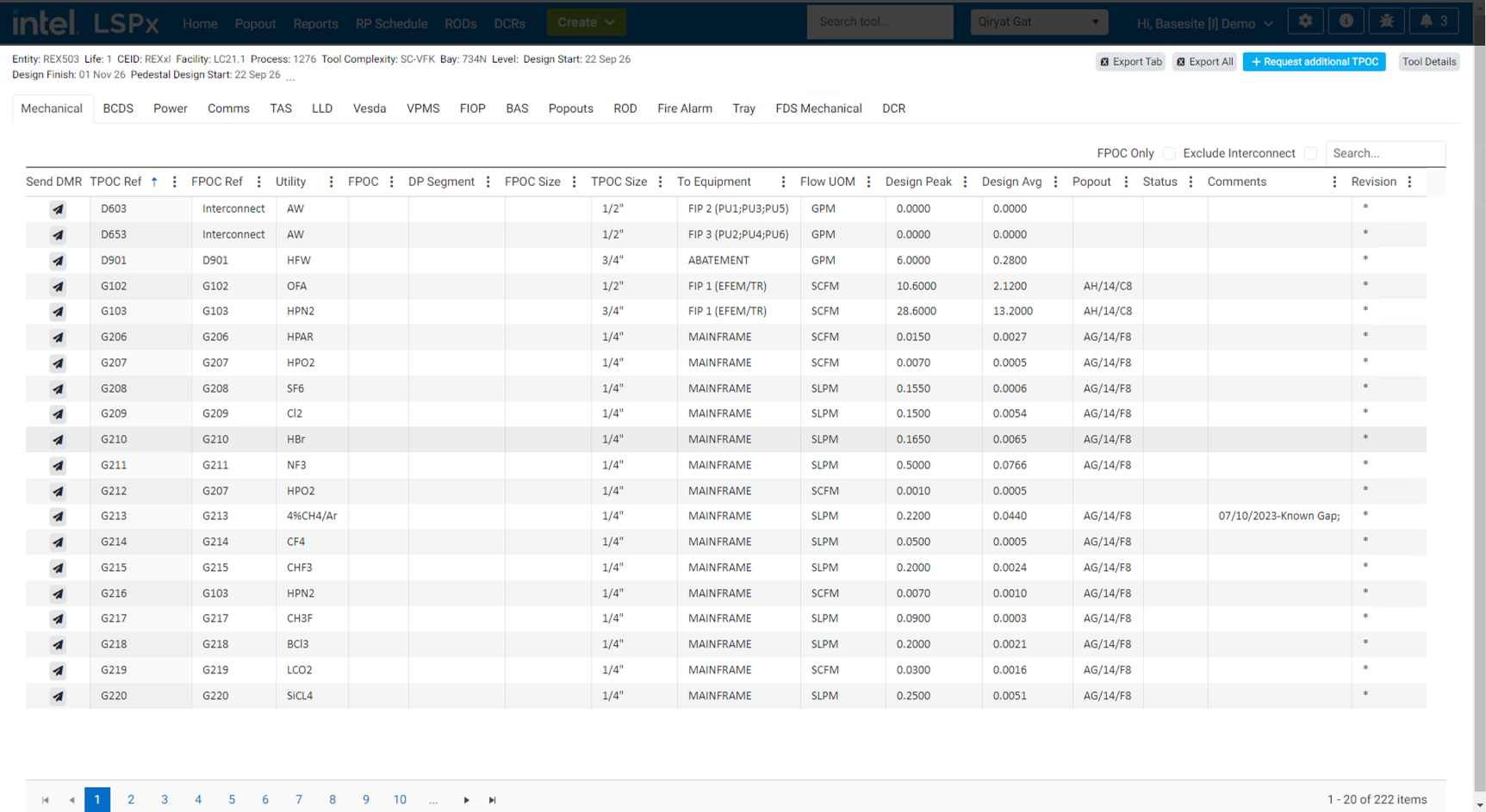Screen dimensions: 1486x812
Task: Expand the Hi, Basesite Demo user menu
Action: click(x=1204, y=23)
